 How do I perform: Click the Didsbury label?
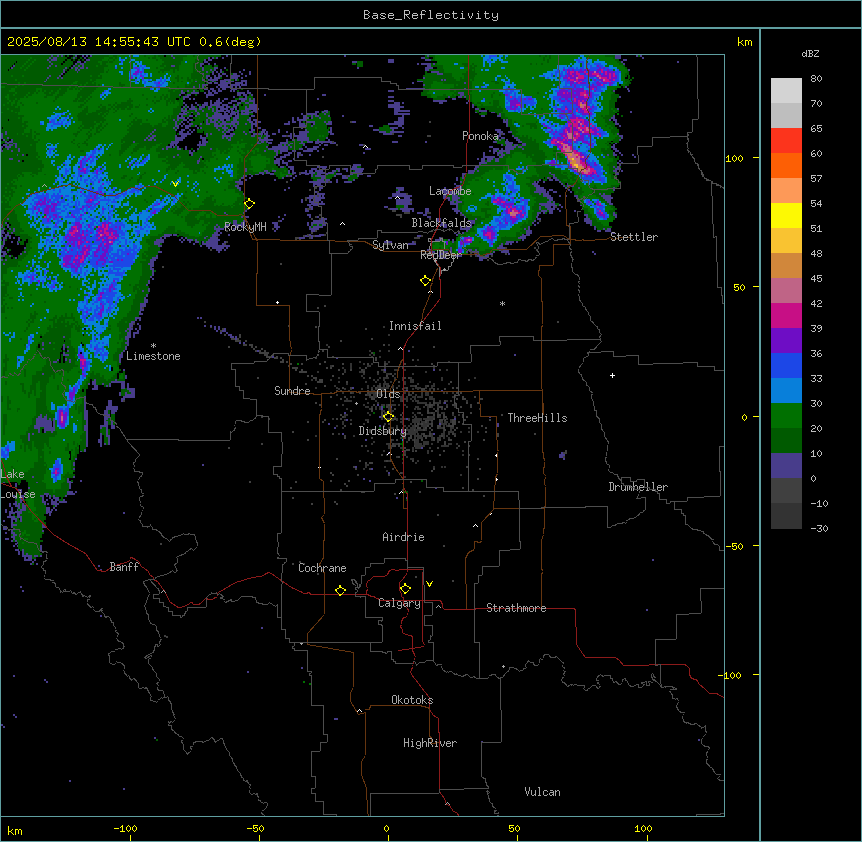coord(383,431)
